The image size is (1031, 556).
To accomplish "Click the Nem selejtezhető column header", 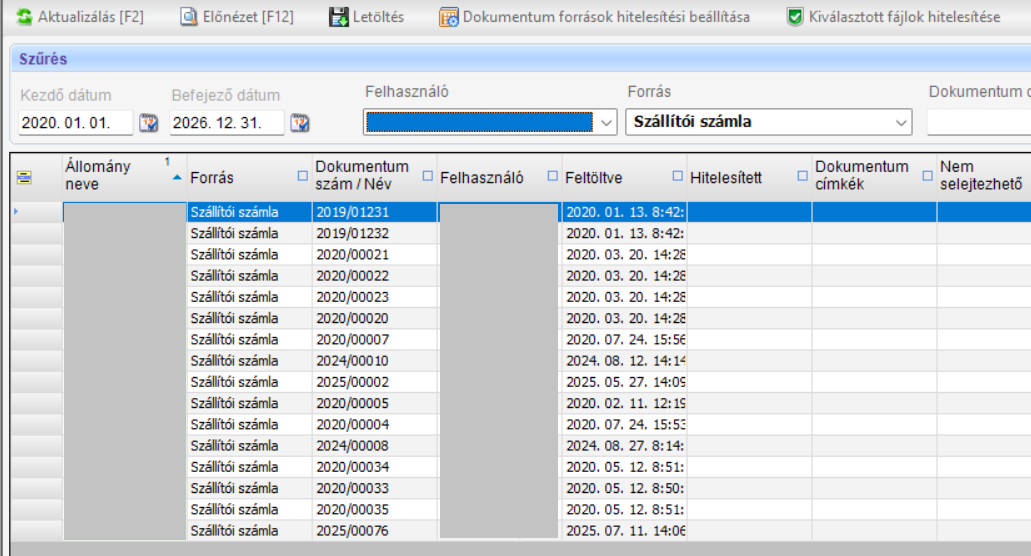I will [975, 176].
